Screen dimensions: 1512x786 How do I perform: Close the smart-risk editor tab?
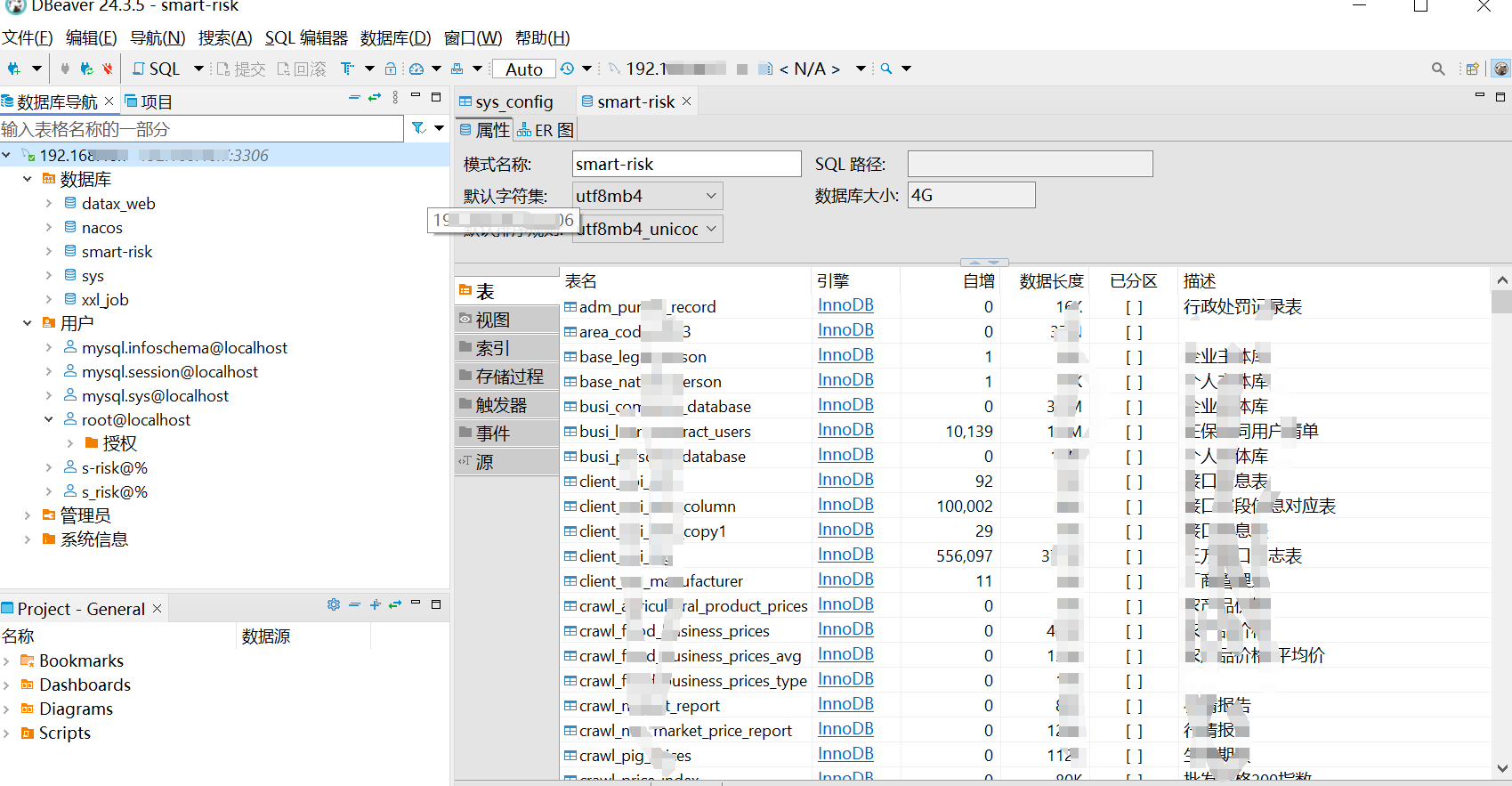(x=686, y=101)
